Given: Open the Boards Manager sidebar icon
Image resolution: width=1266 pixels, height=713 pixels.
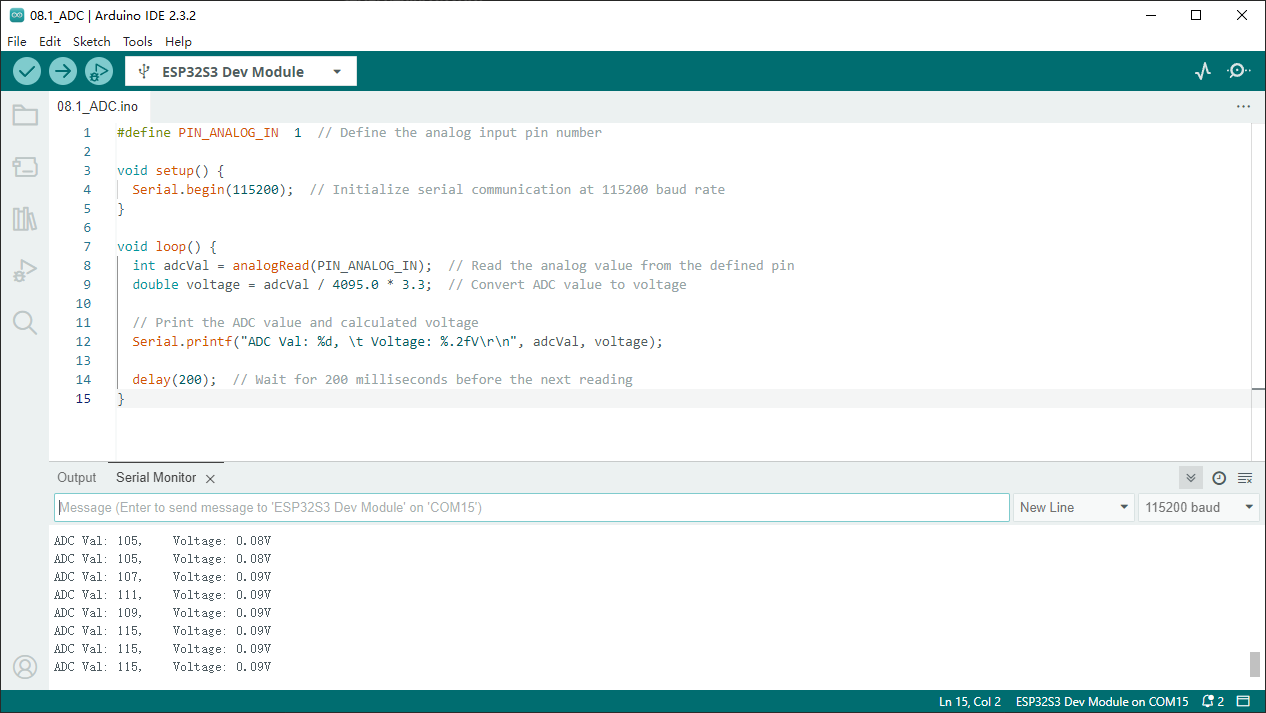Looking at the screenshot, I should [x=25, y=167].
